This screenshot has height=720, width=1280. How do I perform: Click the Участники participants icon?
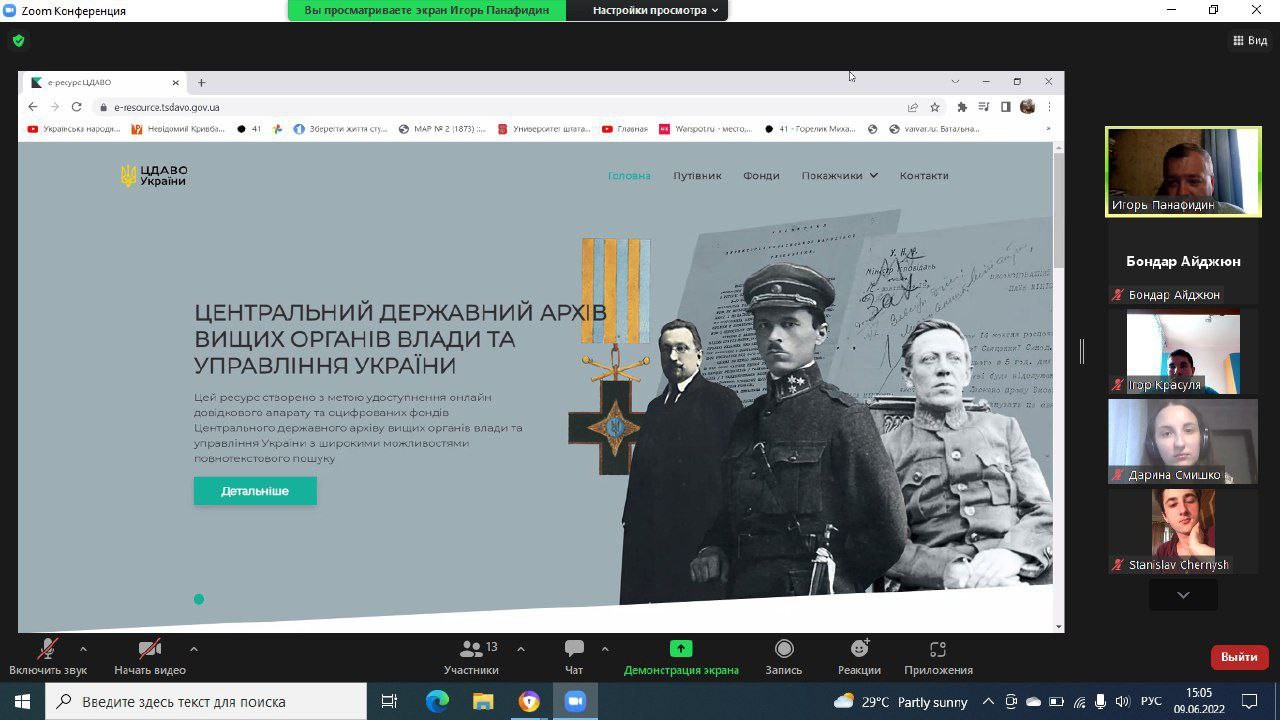(x=471, y=649)
